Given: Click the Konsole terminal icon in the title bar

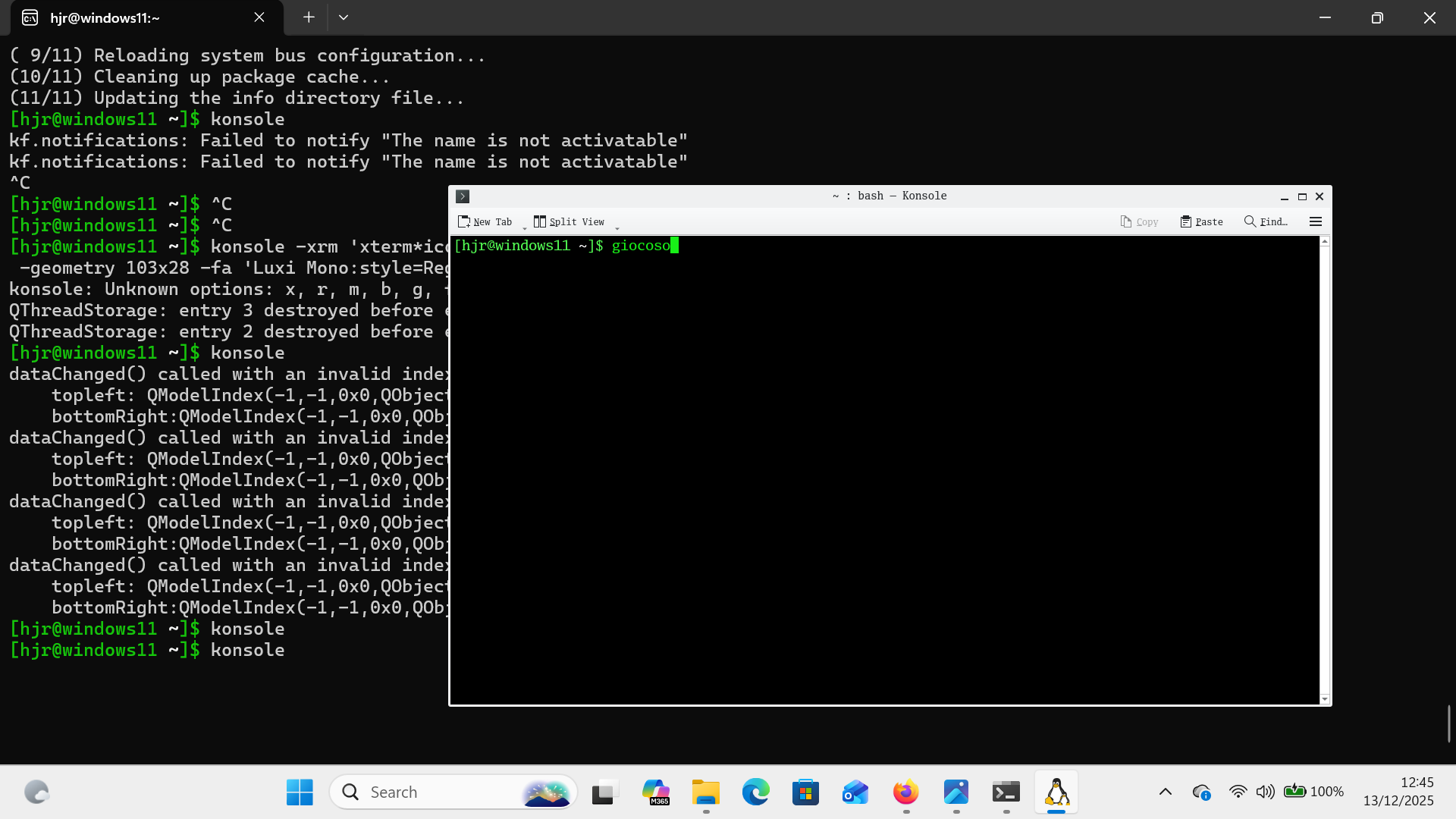Looking at the screenshot, I should (463, 196).
